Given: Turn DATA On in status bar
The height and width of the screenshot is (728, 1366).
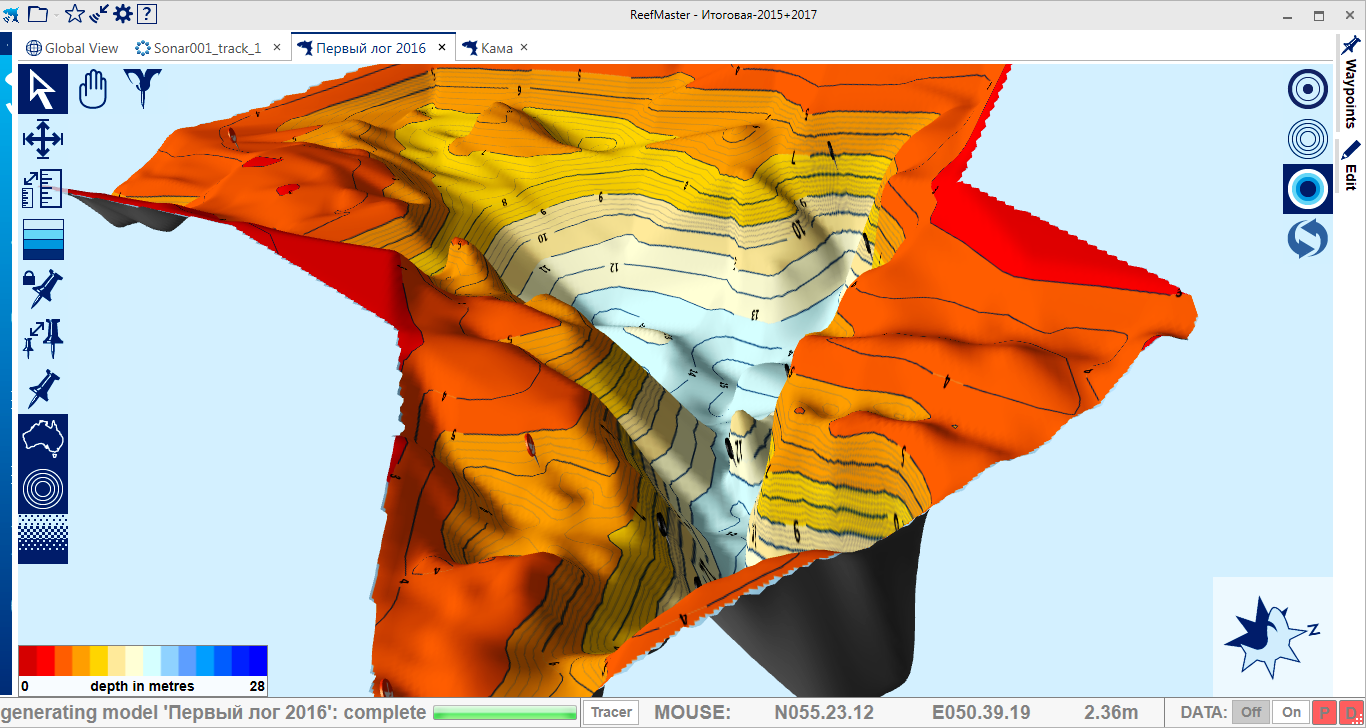Looking at the screenshot, I should pyautogui.click(x=1292, y=712).
